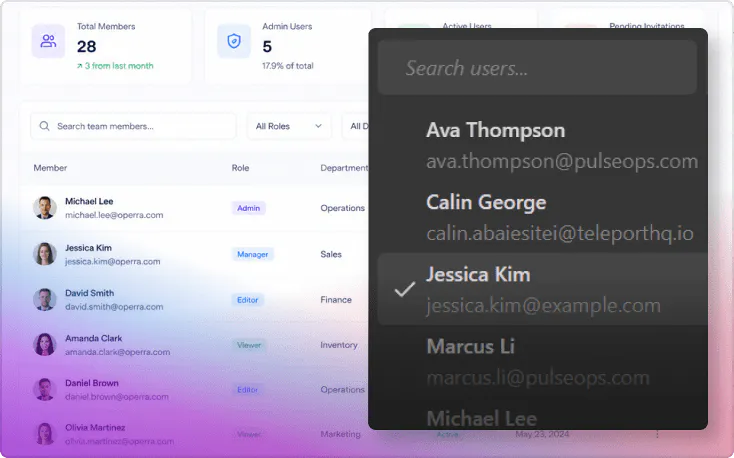The image size is (734, 458).
Task: Open Daniel Brown's avatar photo
Action: pos(45,389)
